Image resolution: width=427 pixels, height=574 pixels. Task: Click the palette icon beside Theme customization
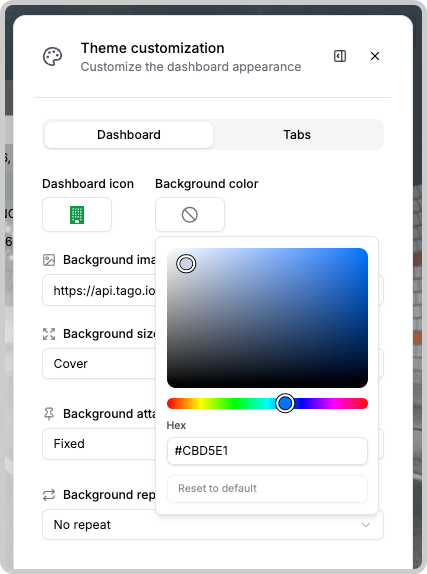tap(52, 56)
